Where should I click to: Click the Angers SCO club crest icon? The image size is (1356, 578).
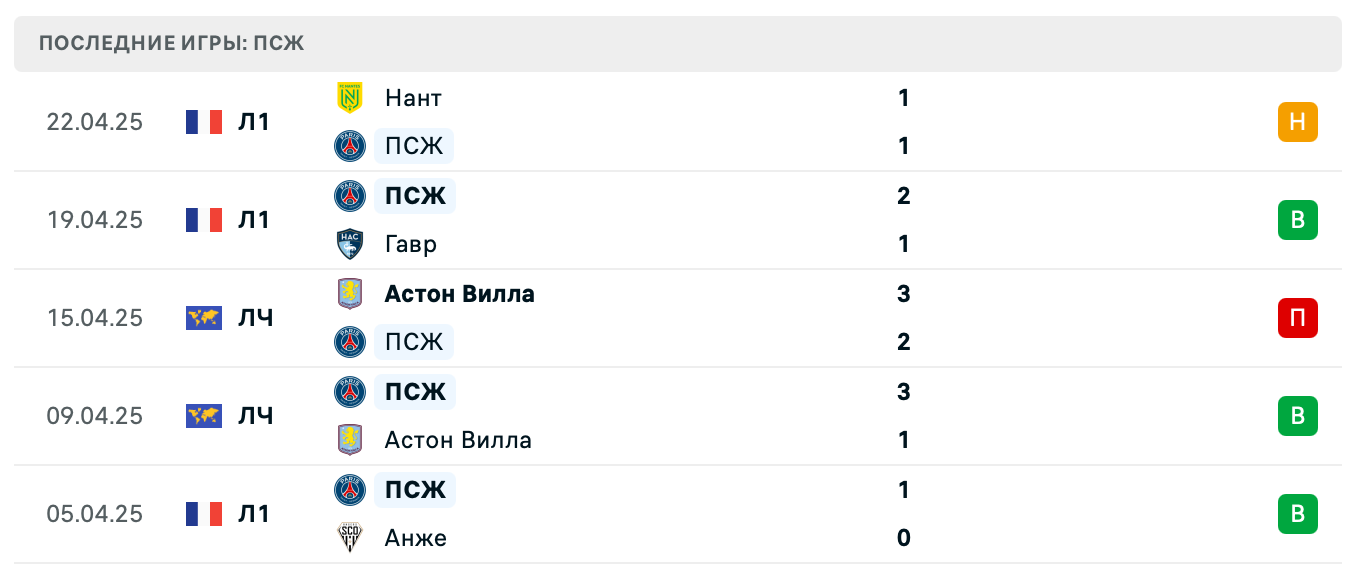[349, 538]
